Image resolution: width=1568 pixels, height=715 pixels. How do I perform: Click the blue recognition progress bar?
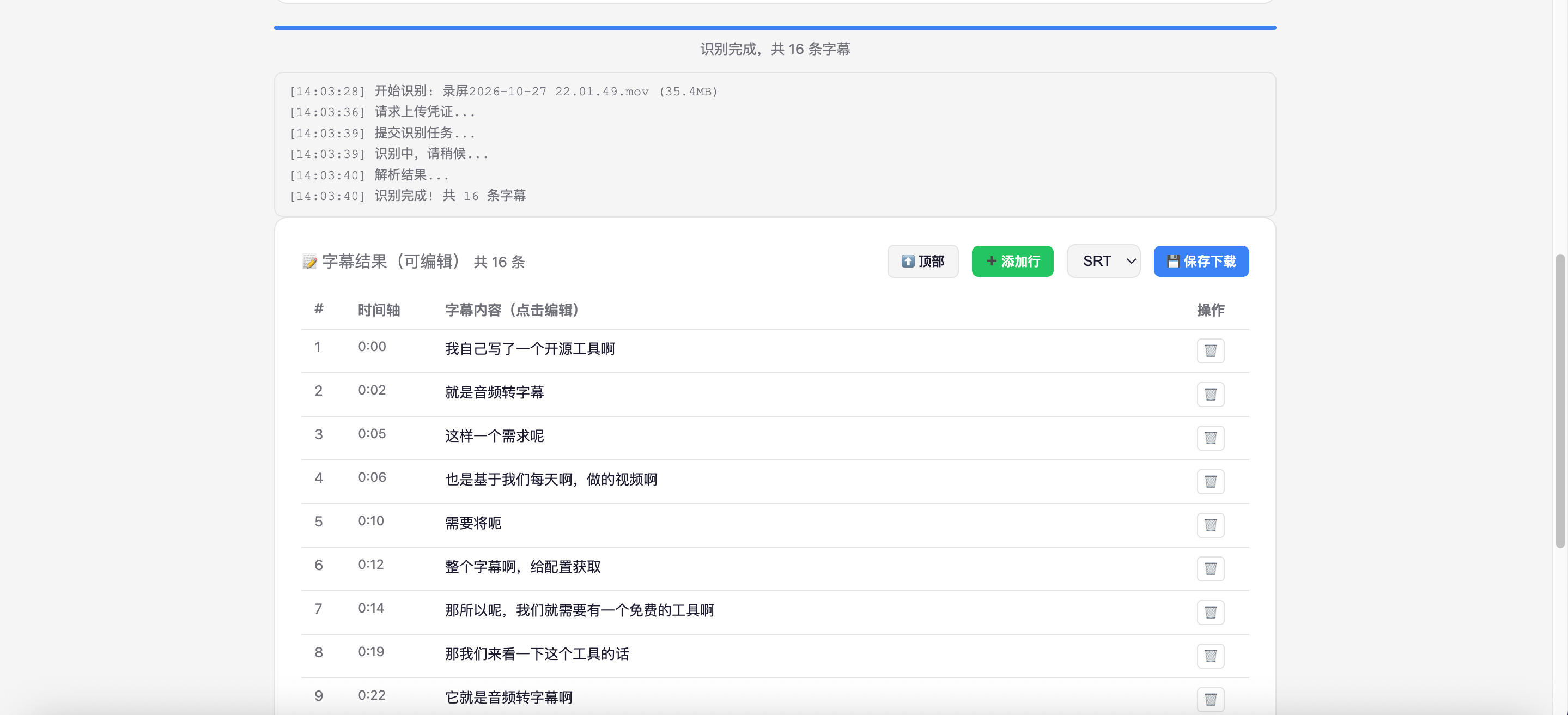tap(774, 27)
